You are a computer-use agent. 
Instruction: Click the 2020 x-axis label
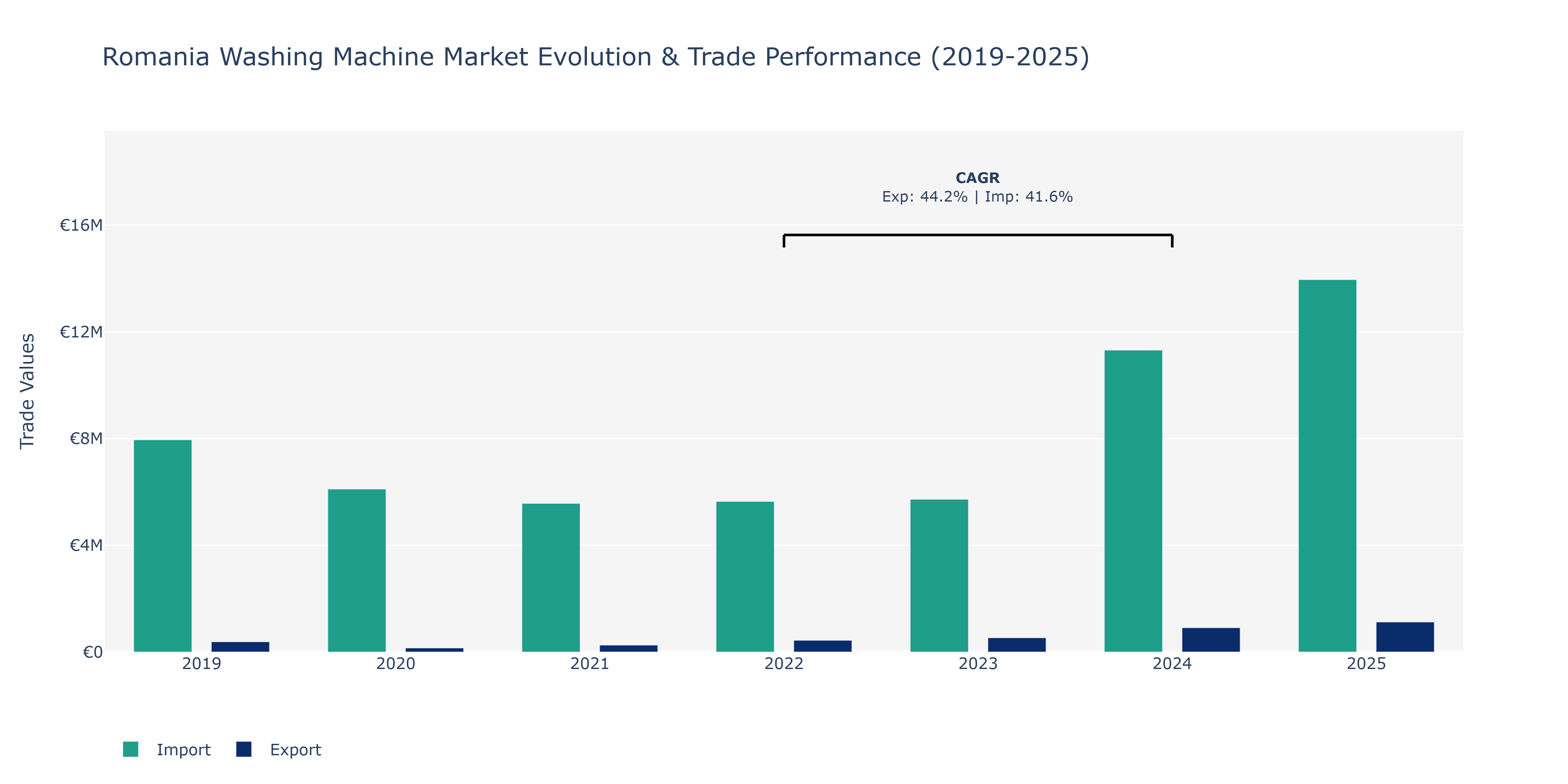(x=396, y=663)
